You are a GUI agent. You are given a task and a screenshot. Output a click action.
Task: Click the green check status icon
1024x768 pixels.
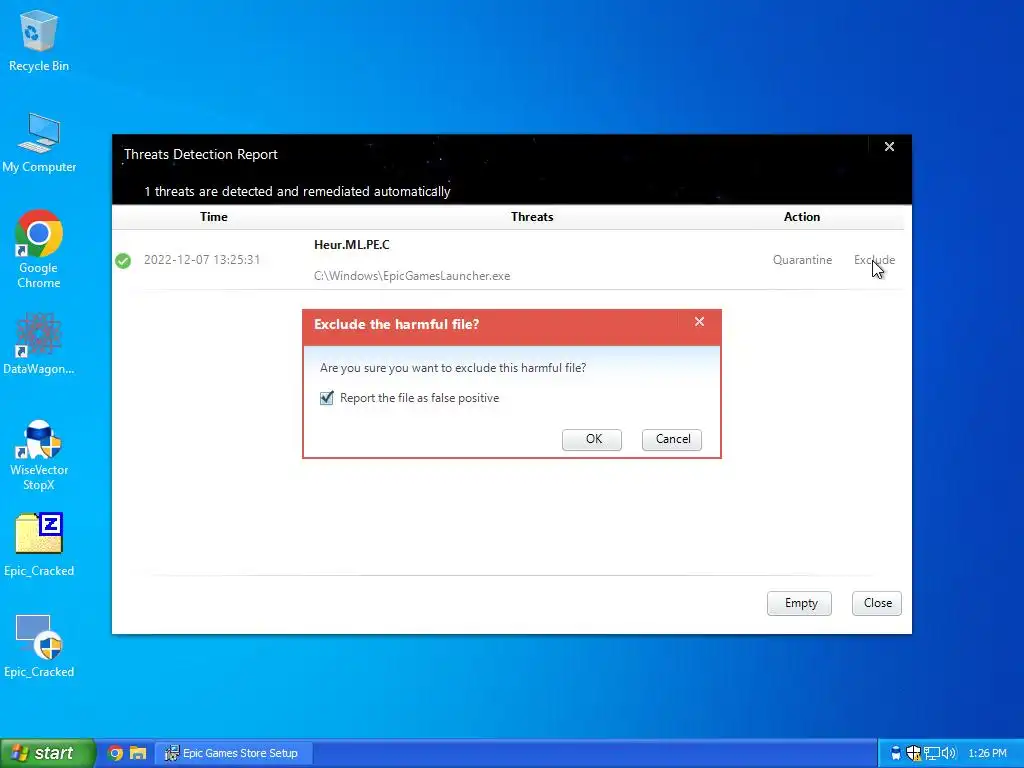click(x=123, y=261)
